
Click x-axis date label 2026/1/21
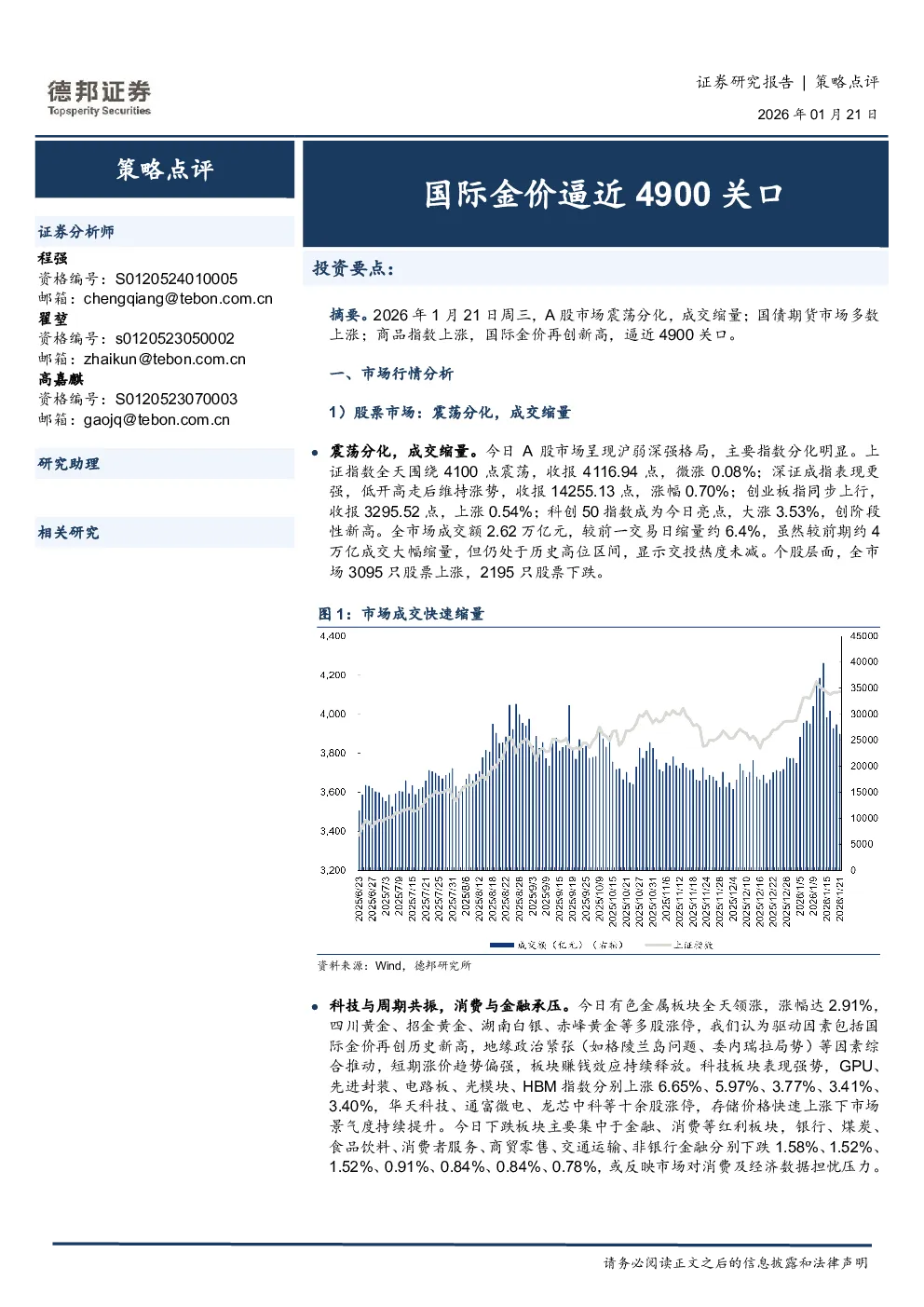[839, 898]
